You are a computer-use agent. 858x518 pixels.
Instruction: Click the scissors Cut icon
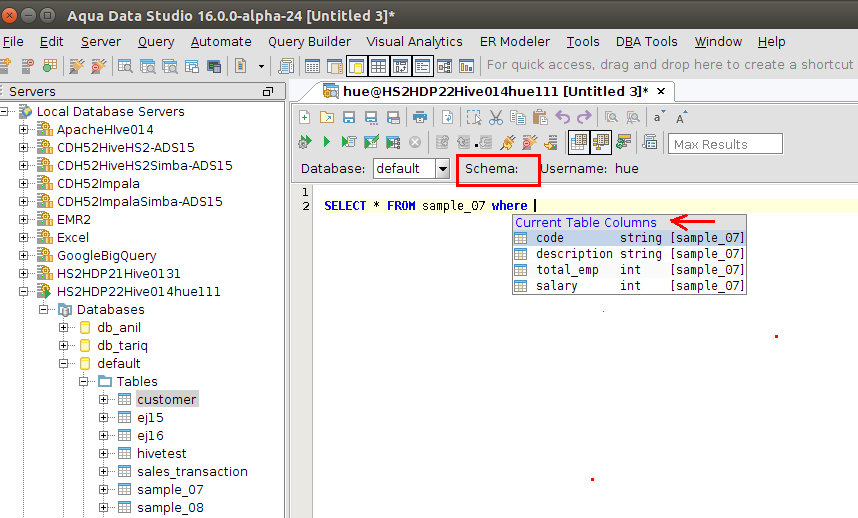(496, 117)
